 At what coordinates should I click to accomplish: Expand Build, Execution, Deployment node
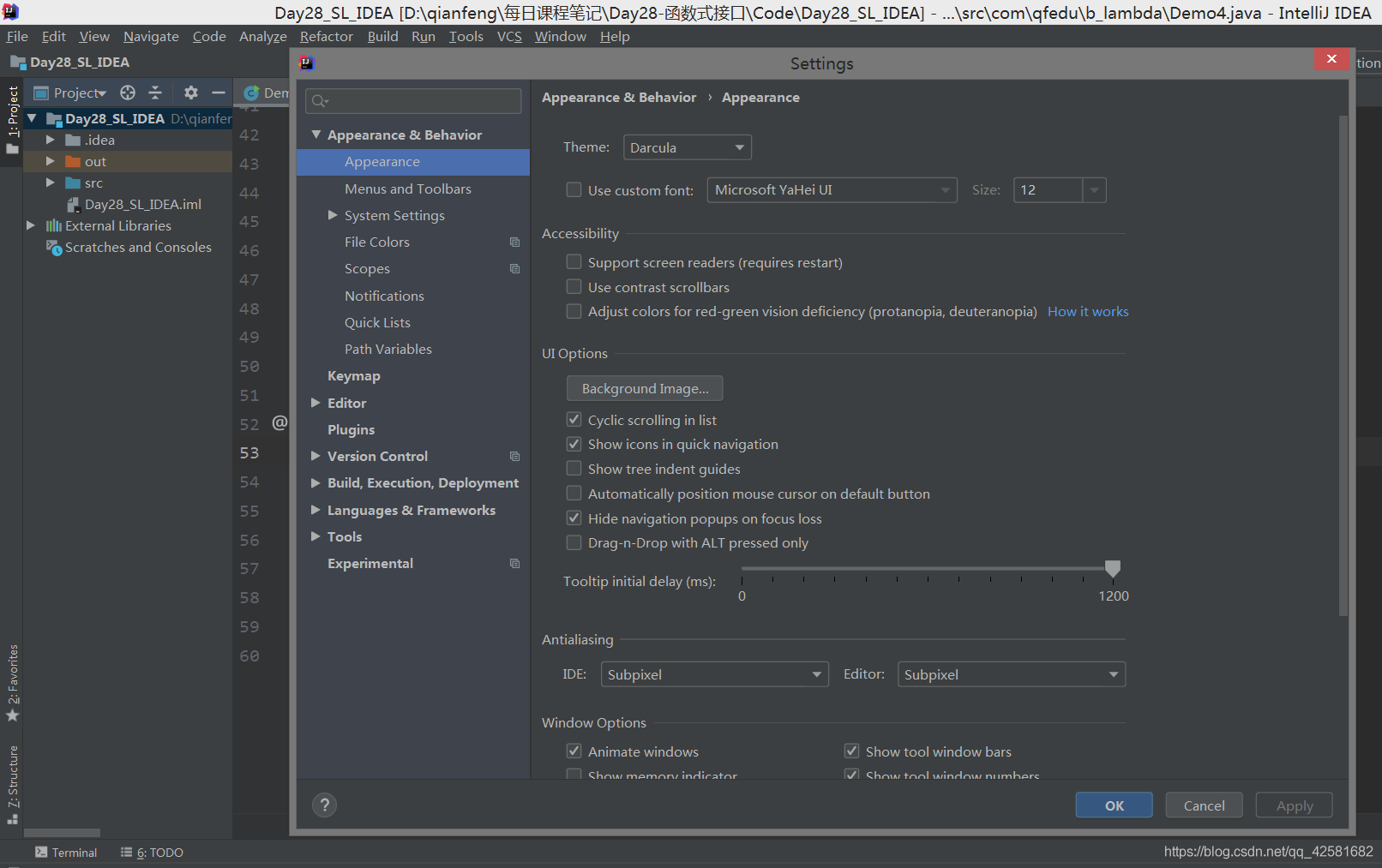coord(315,483)
